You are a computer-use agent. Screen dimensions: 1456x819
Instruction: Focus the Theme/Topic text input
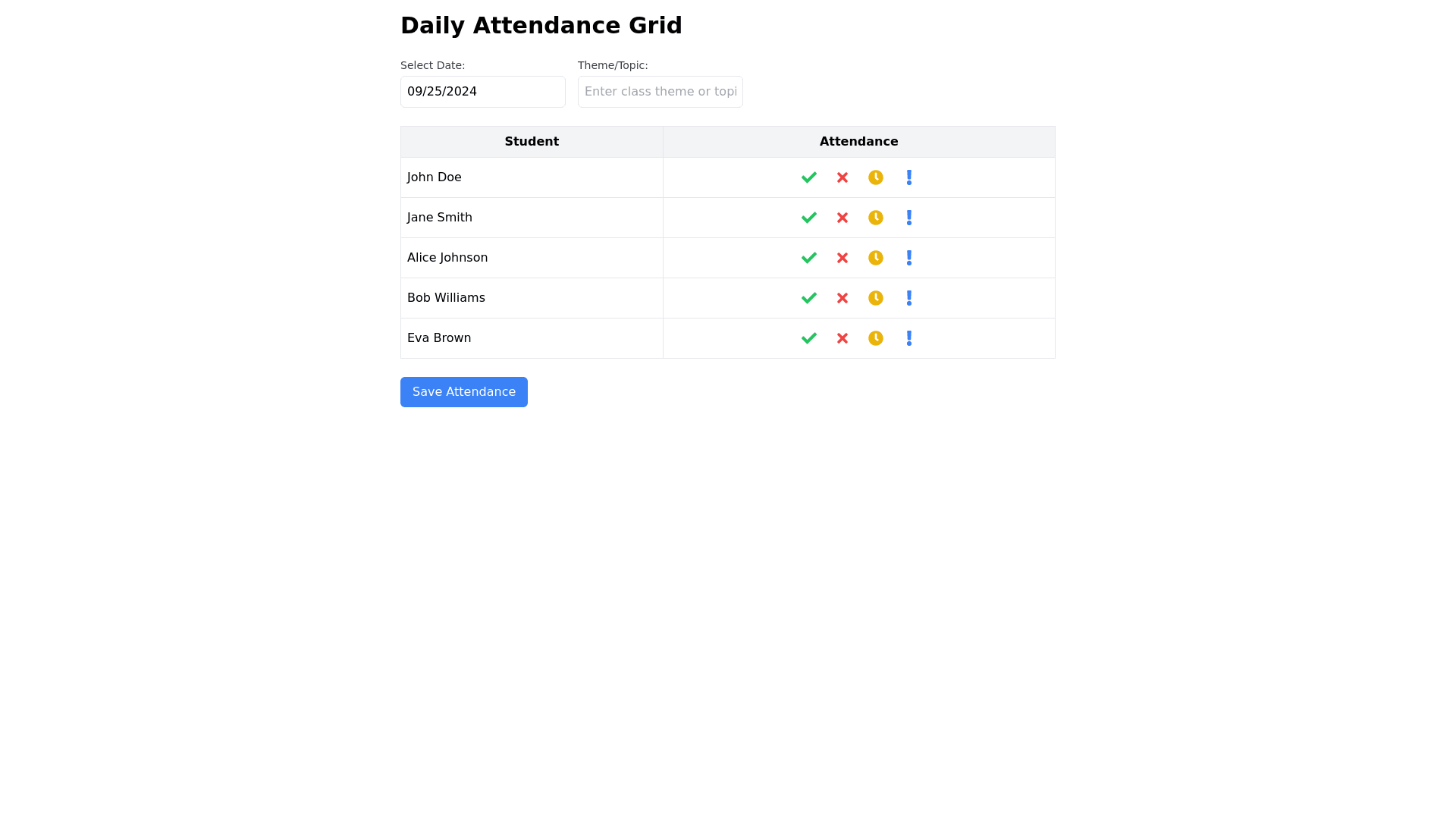pyautogui.click(x=661, y=92)
